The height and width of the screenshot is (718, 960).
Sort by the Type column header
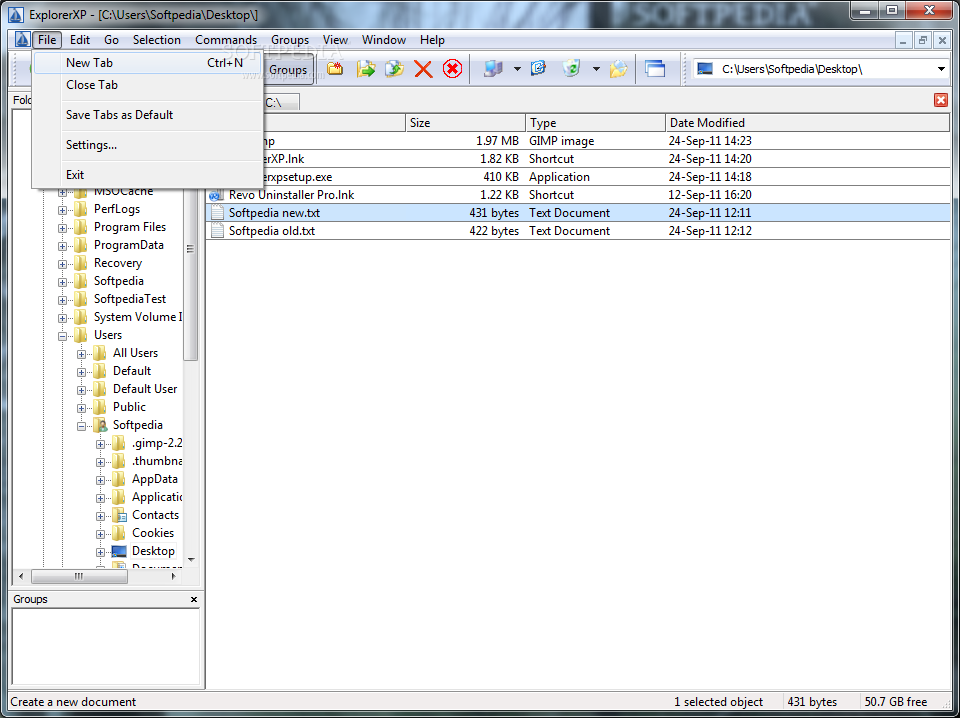tap(595, 123)
